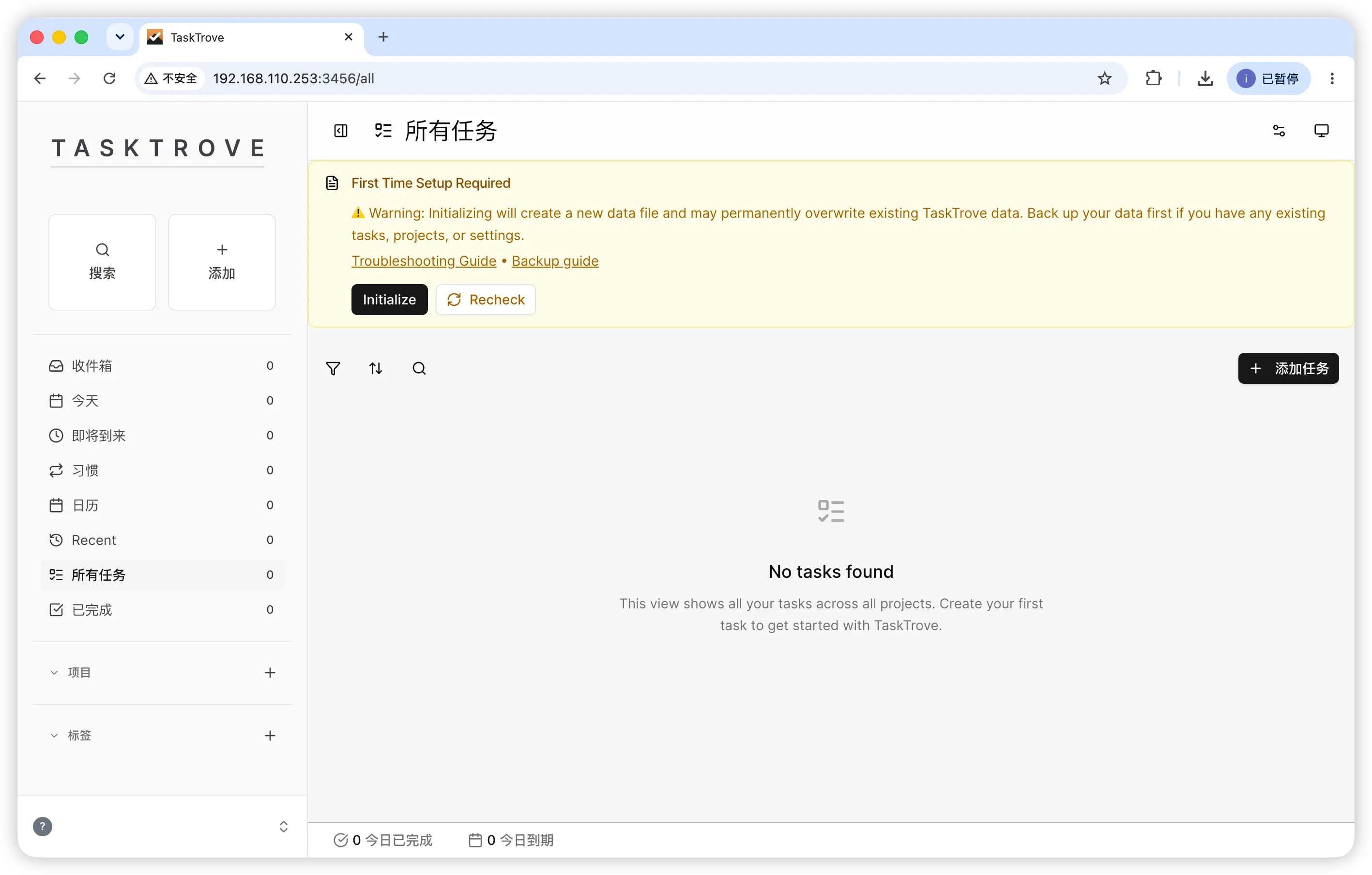
Task: Bookmark this page with the star icon
Action: click(x=1105, y=78)
